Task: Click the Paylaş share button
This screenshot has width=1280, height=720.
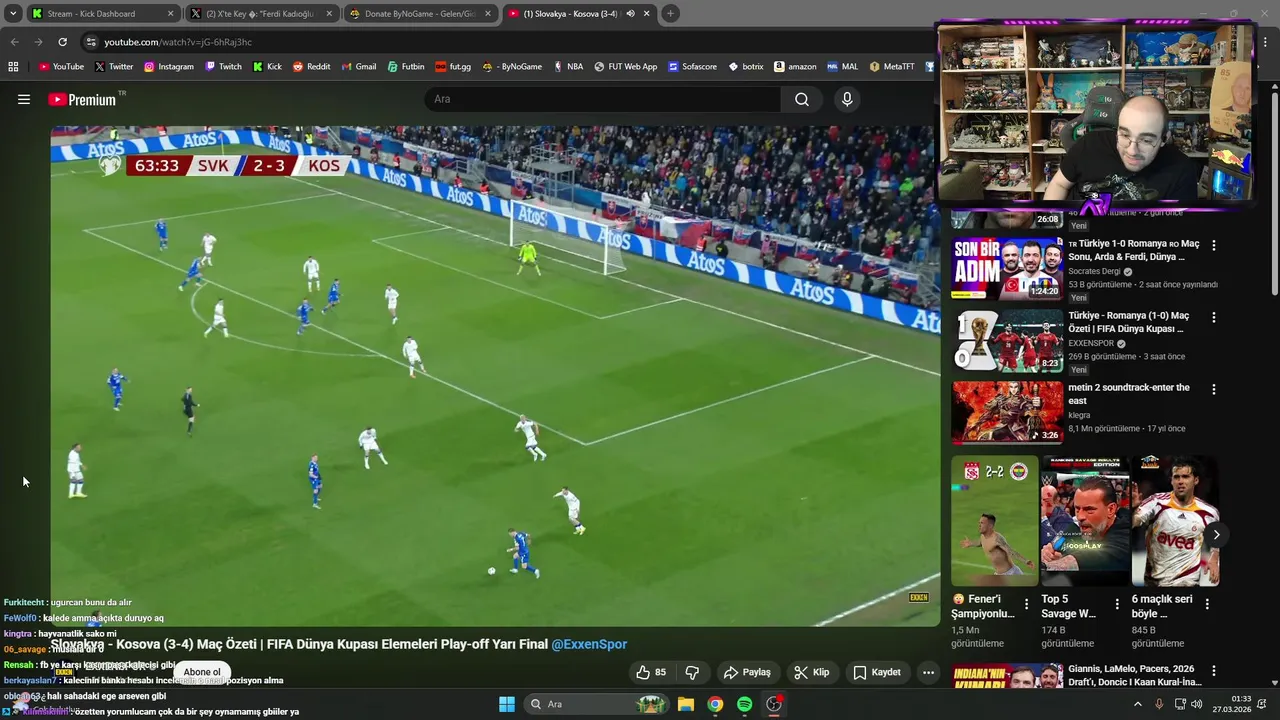Action: pyautogui.click(x=747, y=672)
